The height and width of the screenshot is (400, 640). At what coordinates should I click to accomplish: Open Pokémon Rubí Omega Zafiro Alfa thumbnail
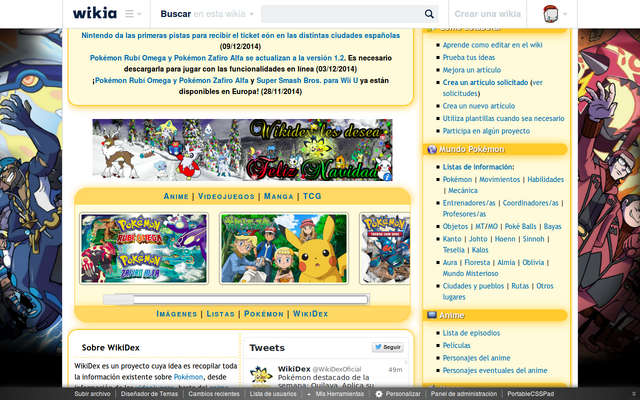pyautogui.click(x=144, y=248)
